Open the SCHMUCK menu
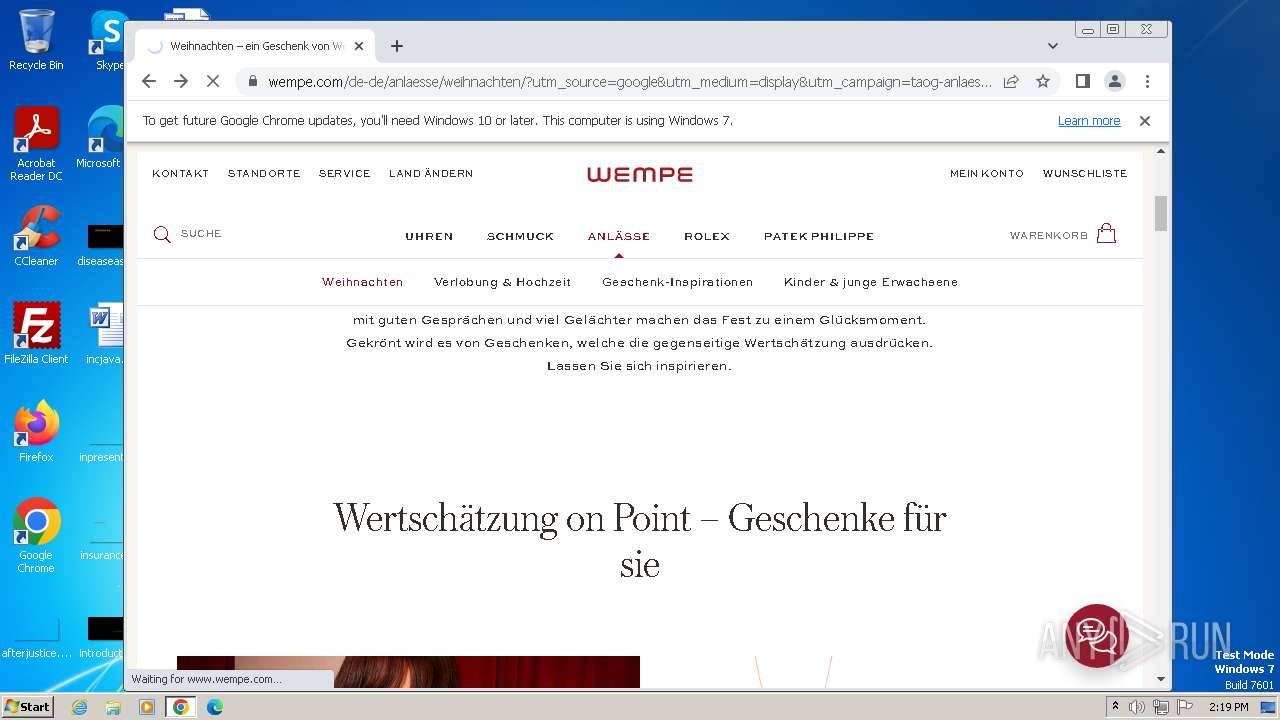Image resolution: width=1280 pixels, height=720 pixels. [520, 237]
